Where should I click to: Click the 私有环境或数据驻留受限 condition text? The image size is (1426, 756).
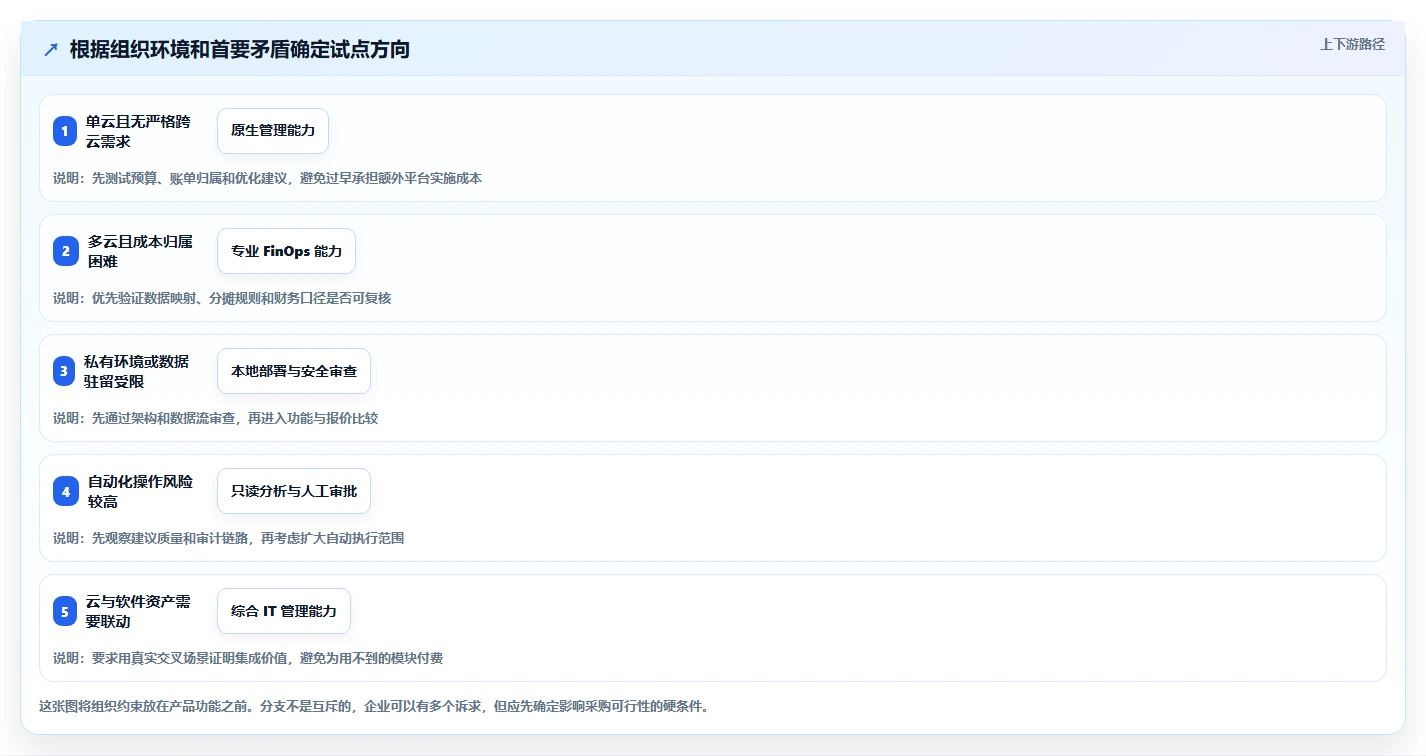click(x=137, y=371)
